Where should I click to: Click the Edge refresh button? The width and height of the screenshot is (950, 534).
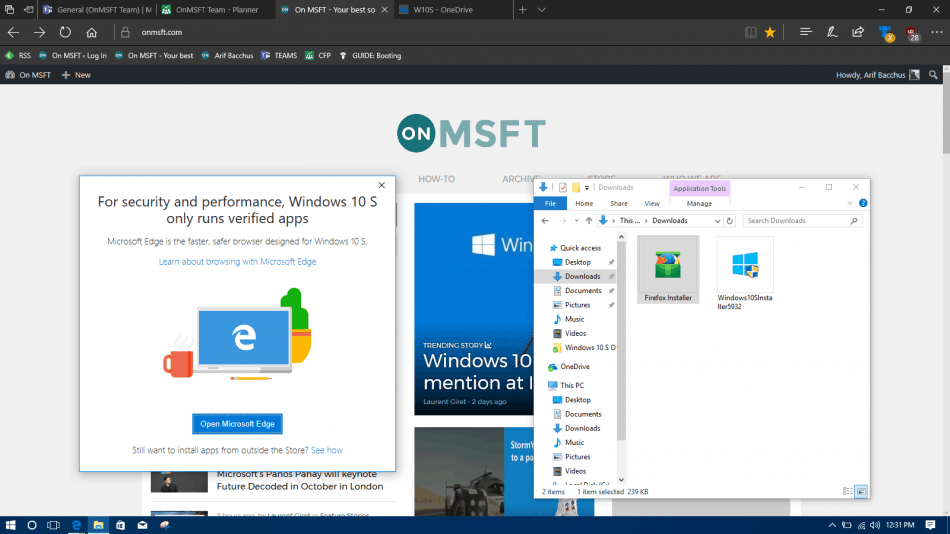[65, 32]
